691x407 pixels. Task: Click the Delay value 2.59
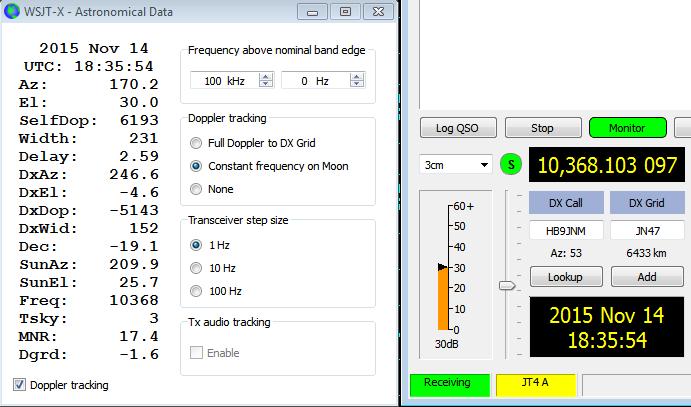(139, 156)
